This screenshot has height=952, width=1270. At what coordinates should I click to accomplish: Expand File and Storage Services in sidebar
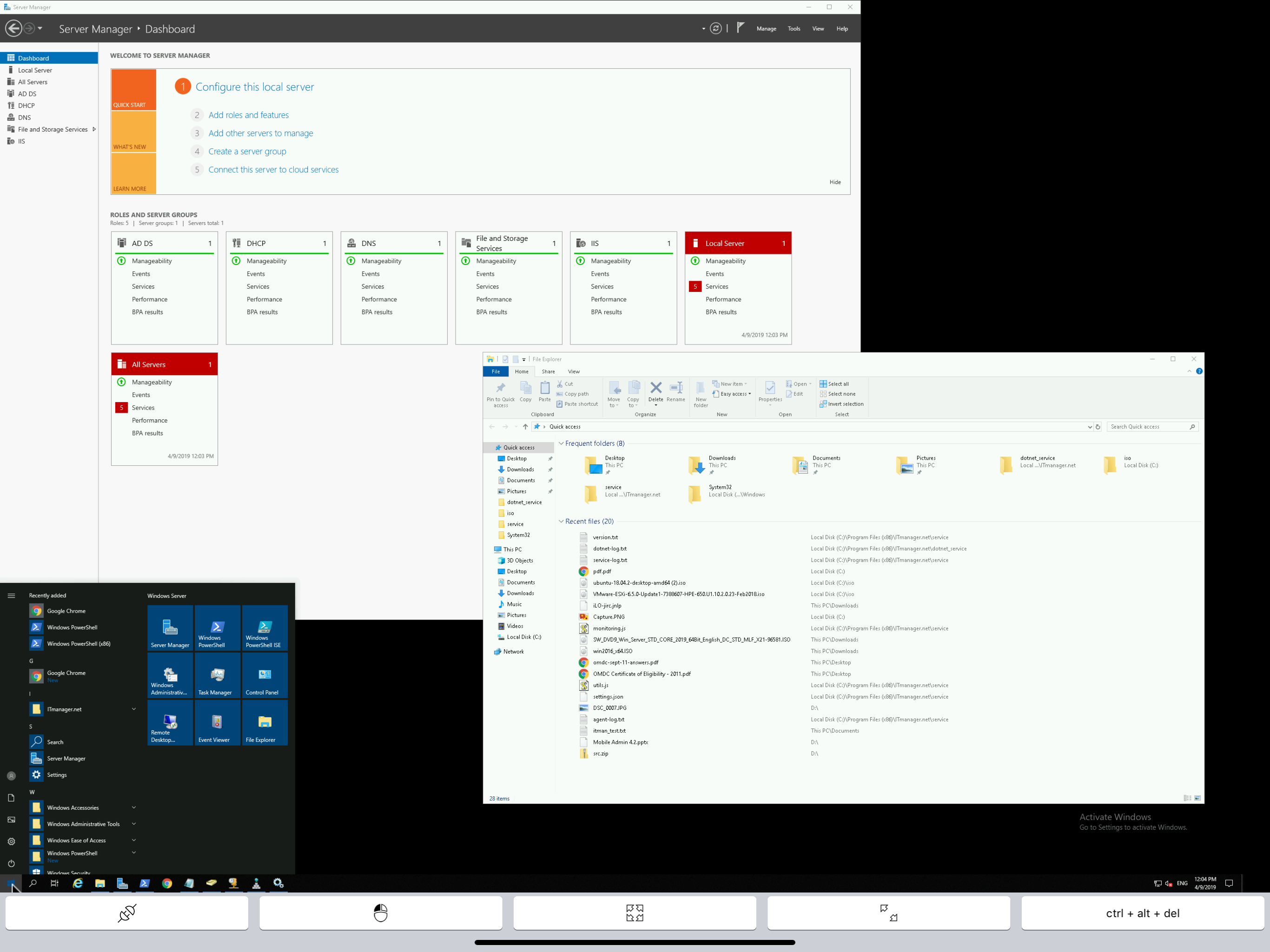tap(93, 129)
